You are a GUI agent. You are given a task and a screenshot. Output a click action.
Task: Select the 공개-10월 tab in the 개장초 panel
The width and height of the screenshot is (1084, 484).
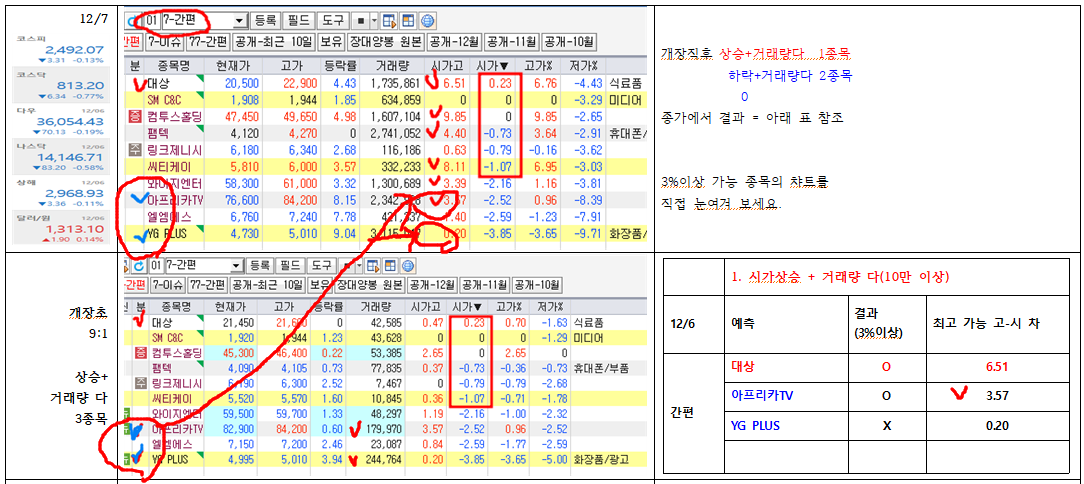point(536,285)
